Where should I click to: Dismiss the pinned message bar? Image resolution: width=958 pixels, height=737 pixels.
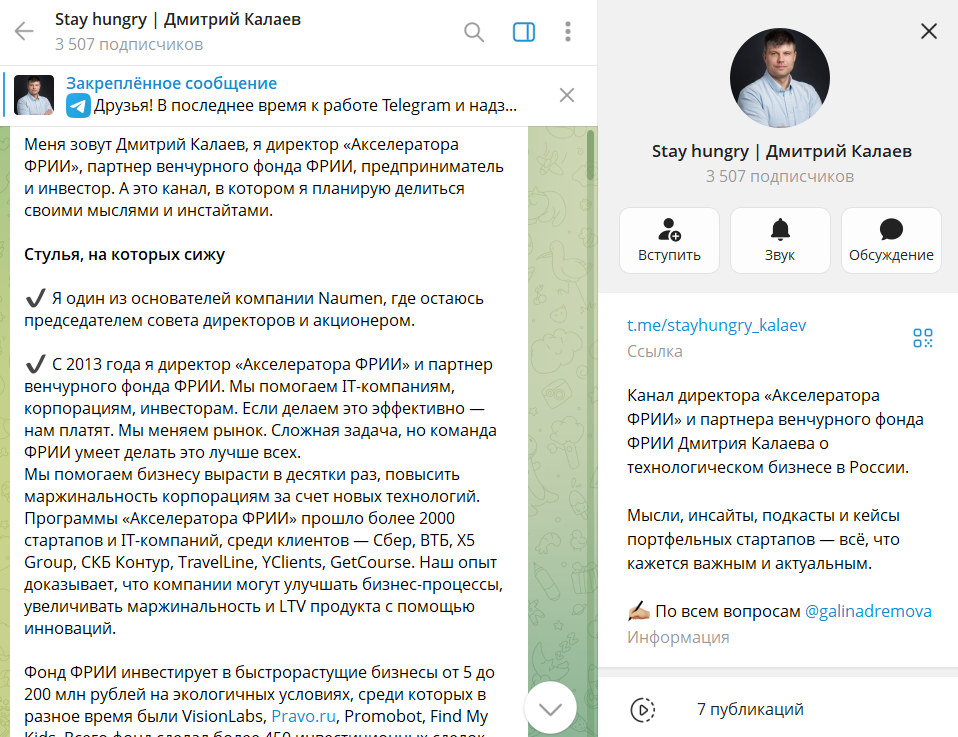pos(567,95)
